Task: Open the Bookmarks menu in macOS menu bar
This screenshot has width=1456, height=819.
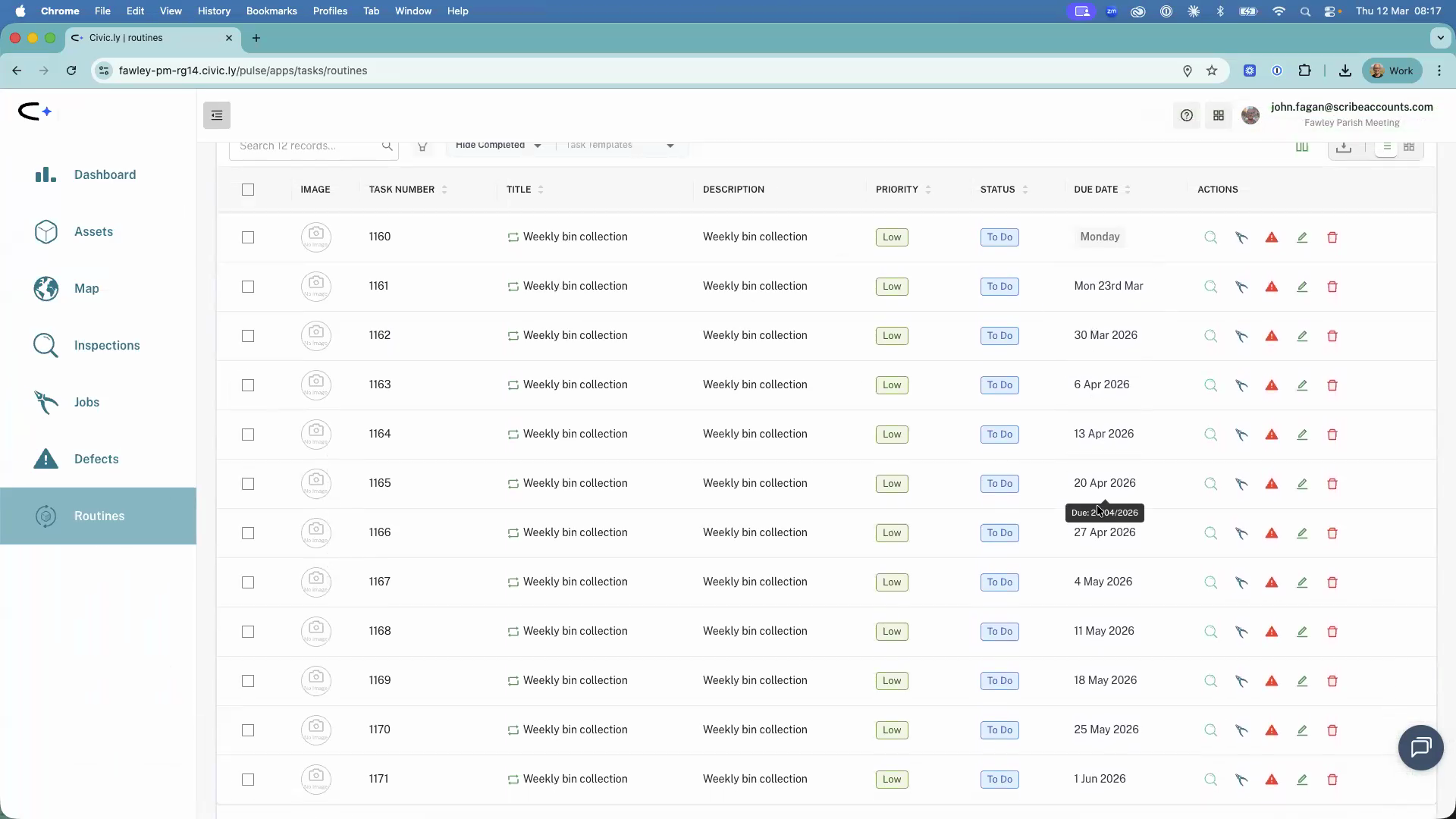Action: [x=271, y=11]
